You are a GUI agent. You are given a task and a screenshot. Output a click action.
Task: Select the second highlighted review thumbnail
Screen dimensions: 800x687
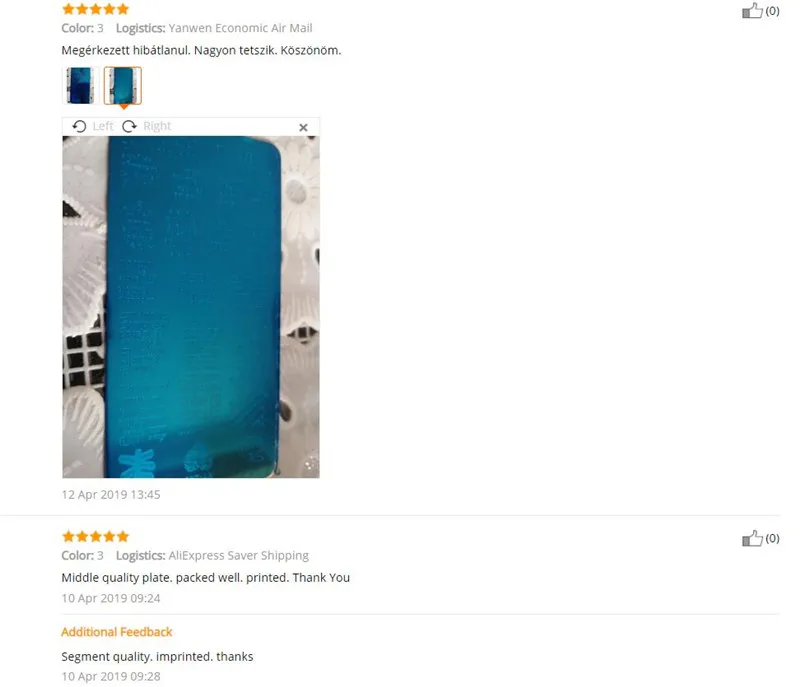tap(122, 86)
